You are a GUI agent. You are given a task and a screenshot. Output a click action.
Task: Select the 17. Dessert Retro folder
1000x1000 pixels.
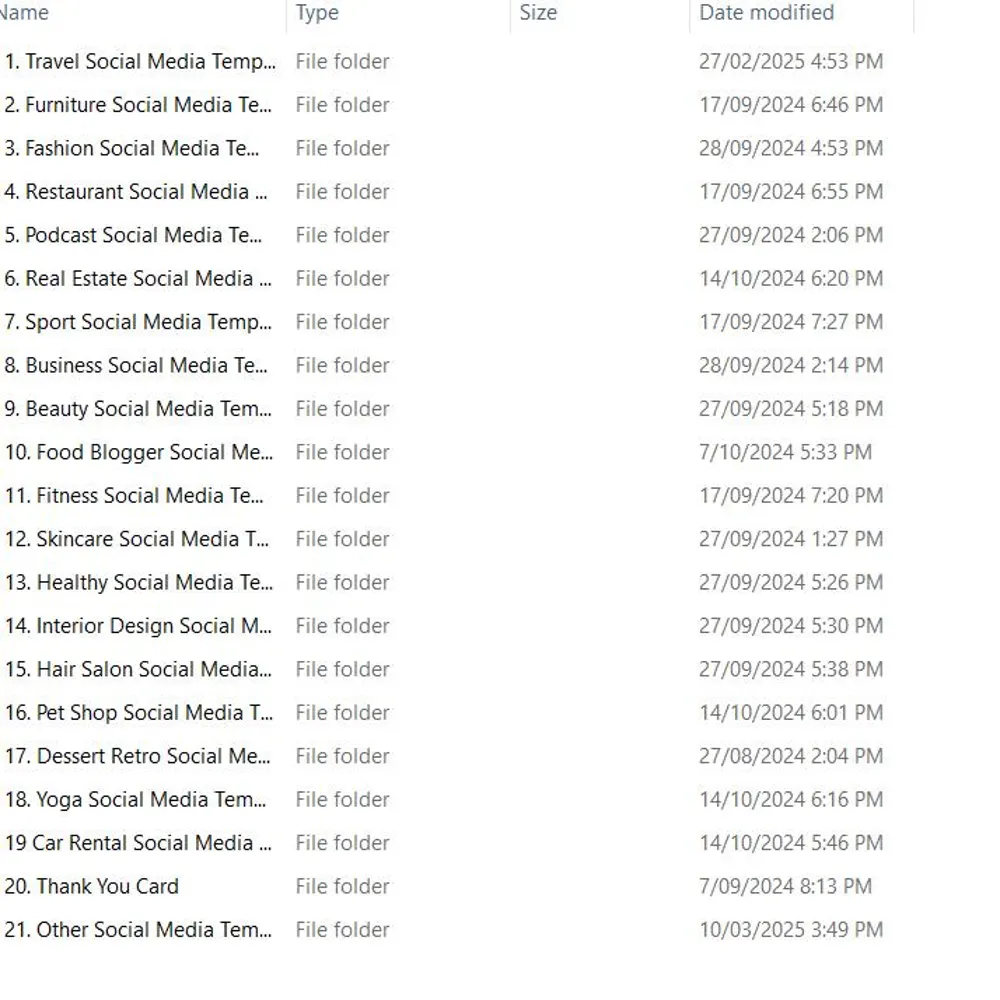click(137, 757)
